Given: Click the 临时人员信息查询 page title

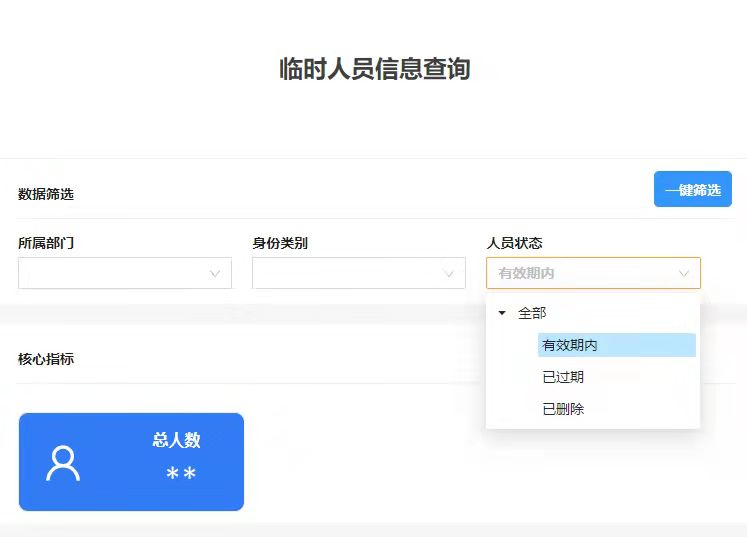Looking at the screenshot, I should click(x=374, y=69).
